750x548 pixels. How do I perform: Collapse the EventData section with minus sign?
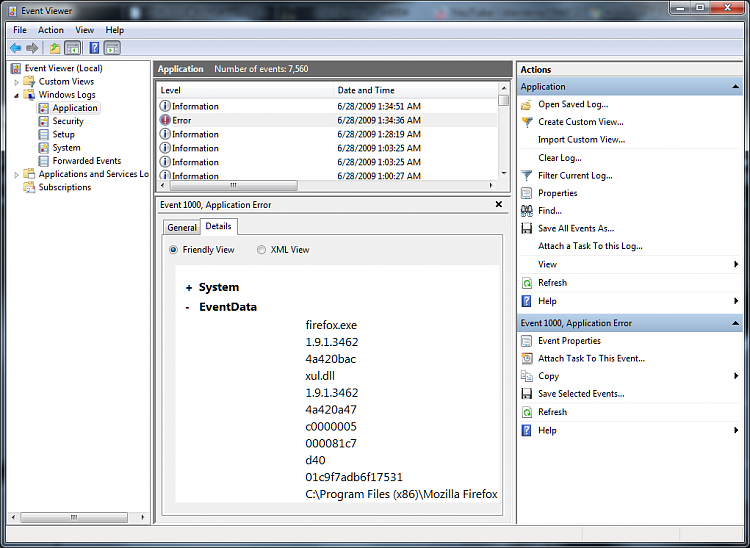pos(188,307)
